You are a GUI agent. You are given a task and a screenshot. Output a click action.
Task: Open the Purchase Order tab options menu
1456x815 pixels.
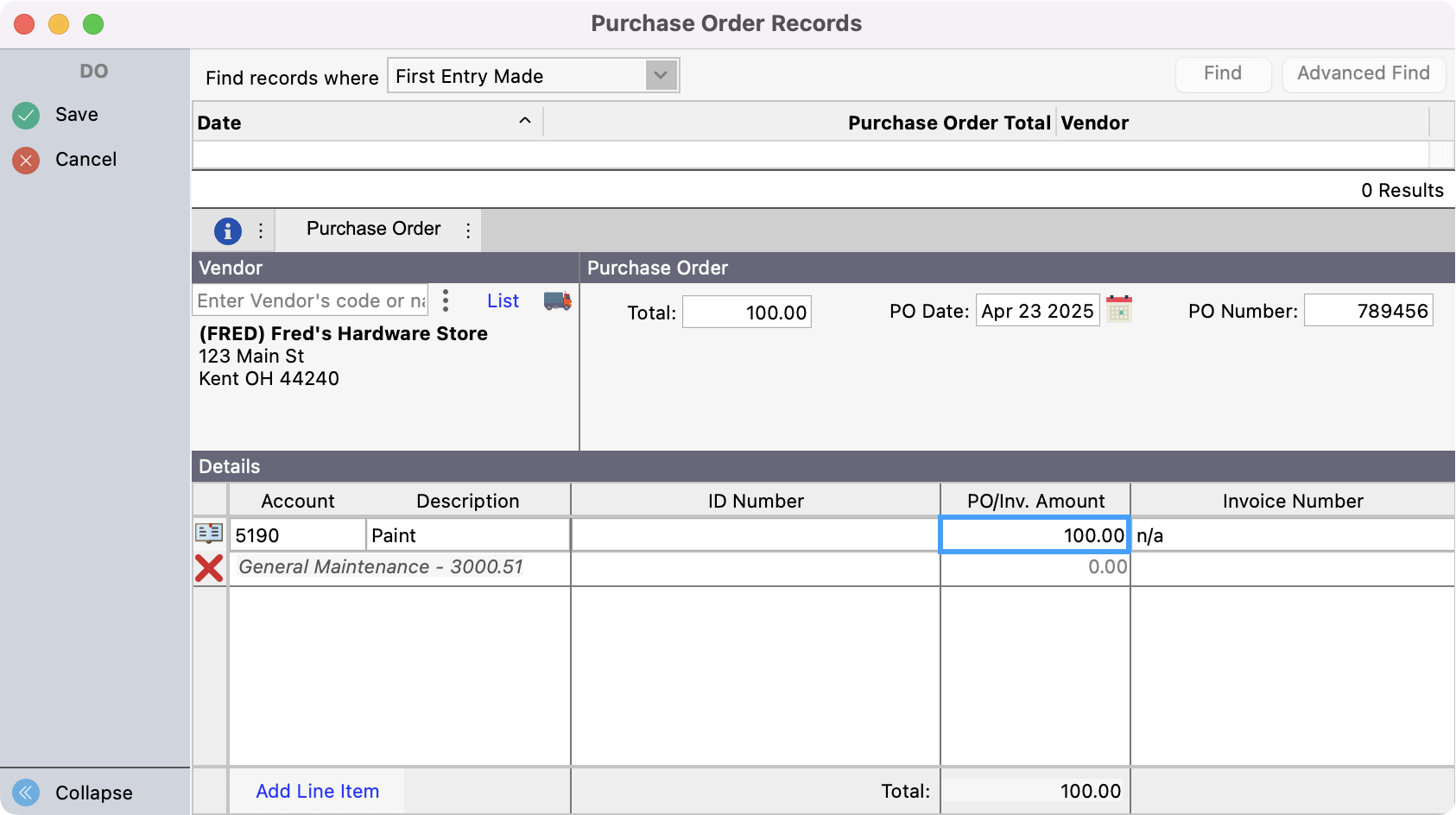tap(468, 231)
